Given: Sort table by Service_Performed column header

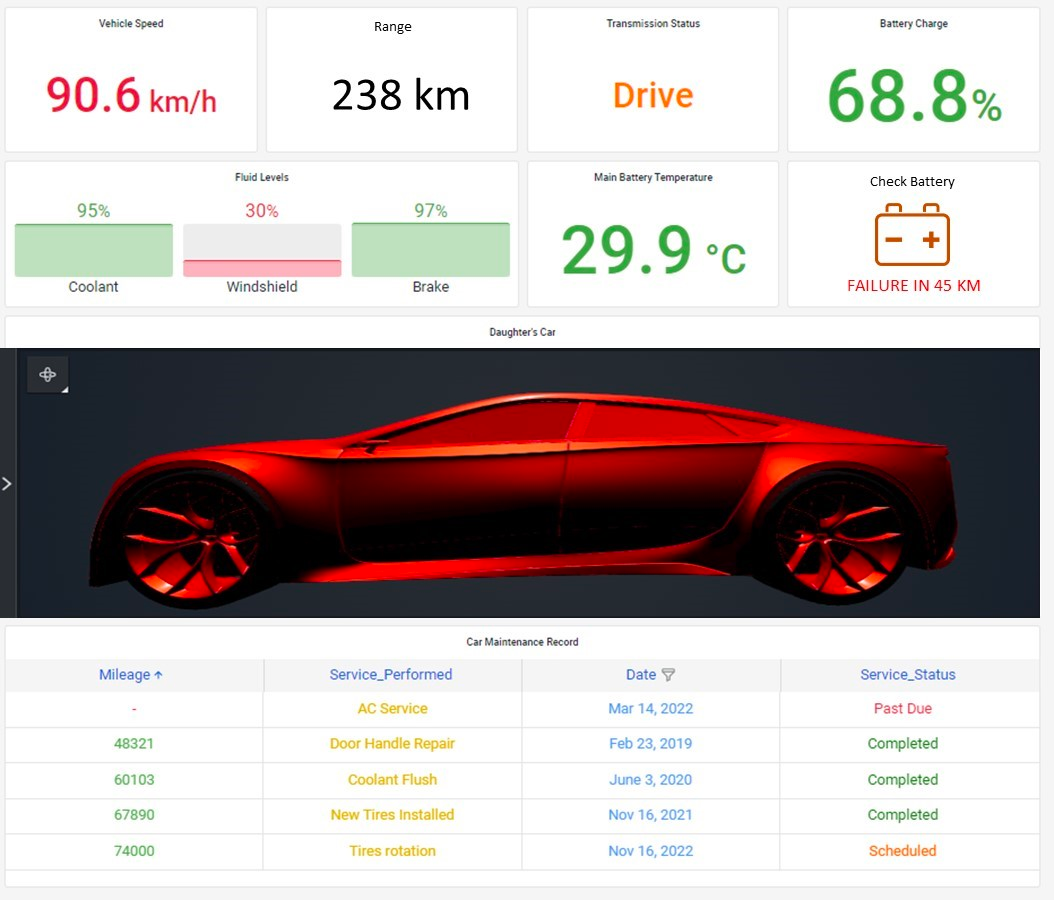Looking at the screenshot, I should [391, 674].
